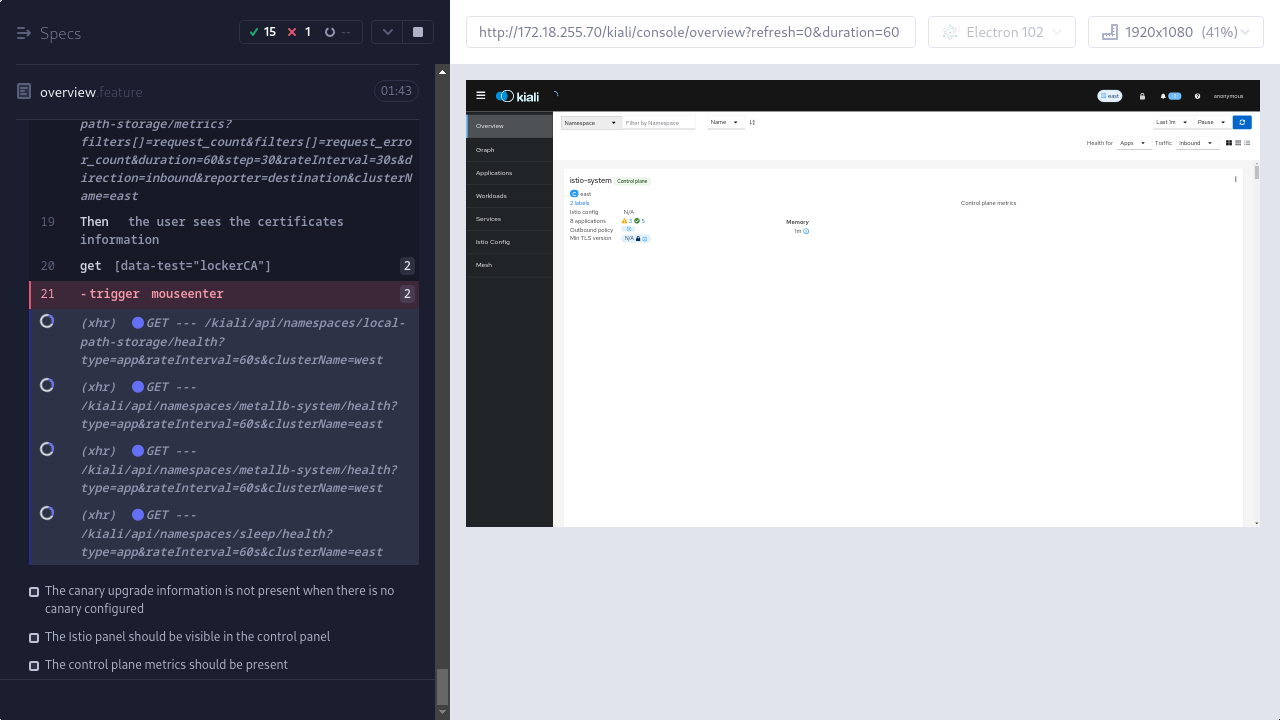Image resolution: width=1280 pixels, height=720 pixels.
Task: Open Workloads in Kiali sidebar
Action: tap(509, 196)
